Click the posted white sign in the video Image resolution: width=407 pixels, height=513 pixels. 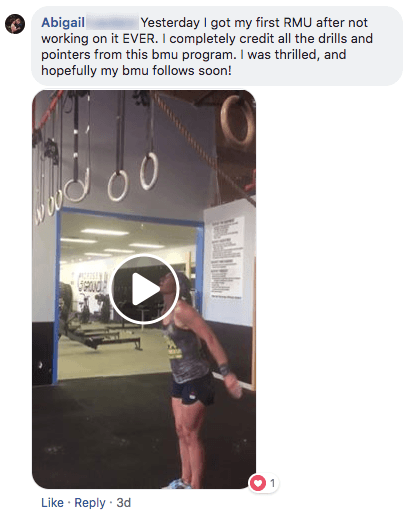tap(227, 257)
